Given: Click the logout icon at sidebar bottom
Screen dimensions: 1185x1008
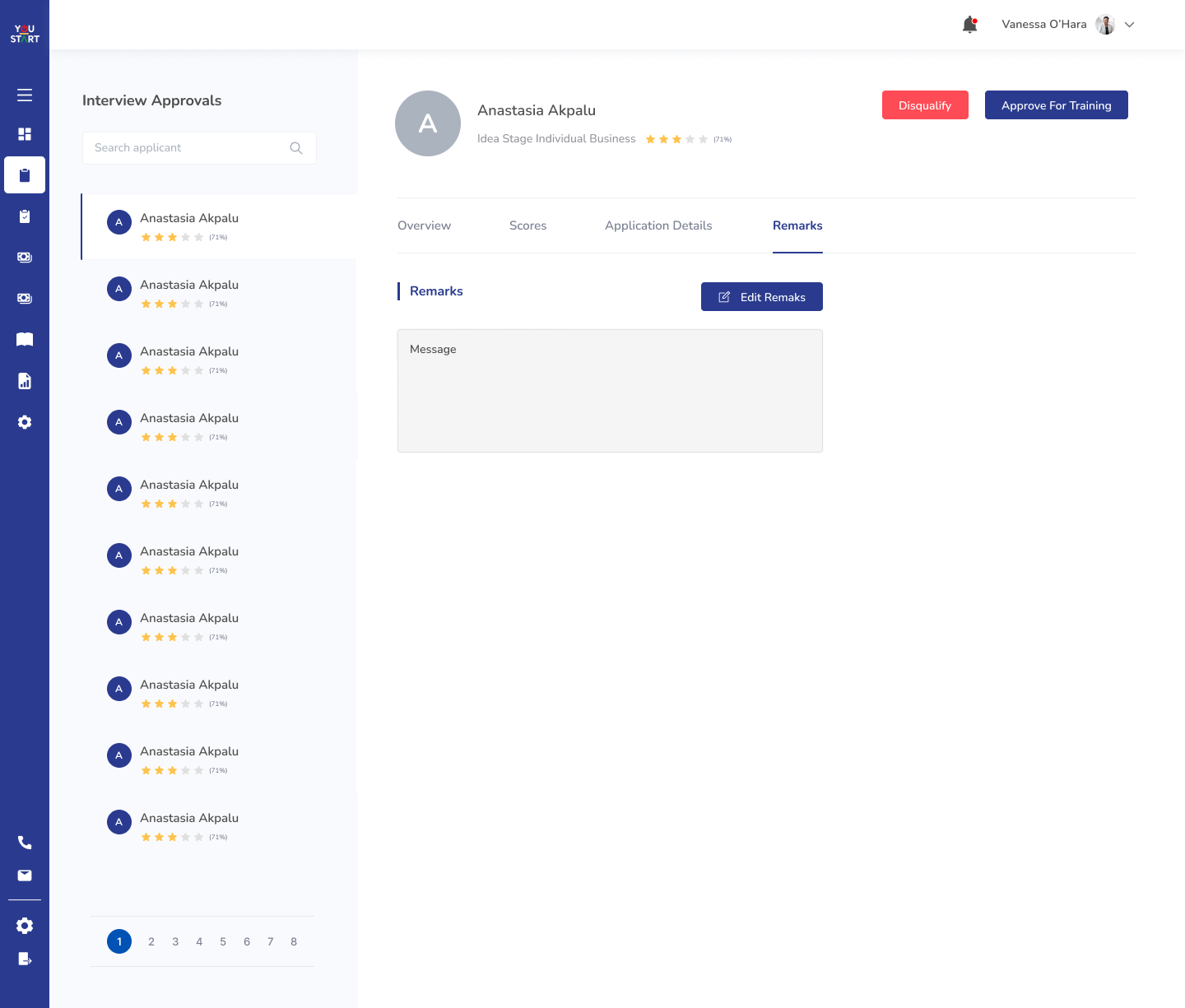Looking at the screenshot, I should point(25,959).
